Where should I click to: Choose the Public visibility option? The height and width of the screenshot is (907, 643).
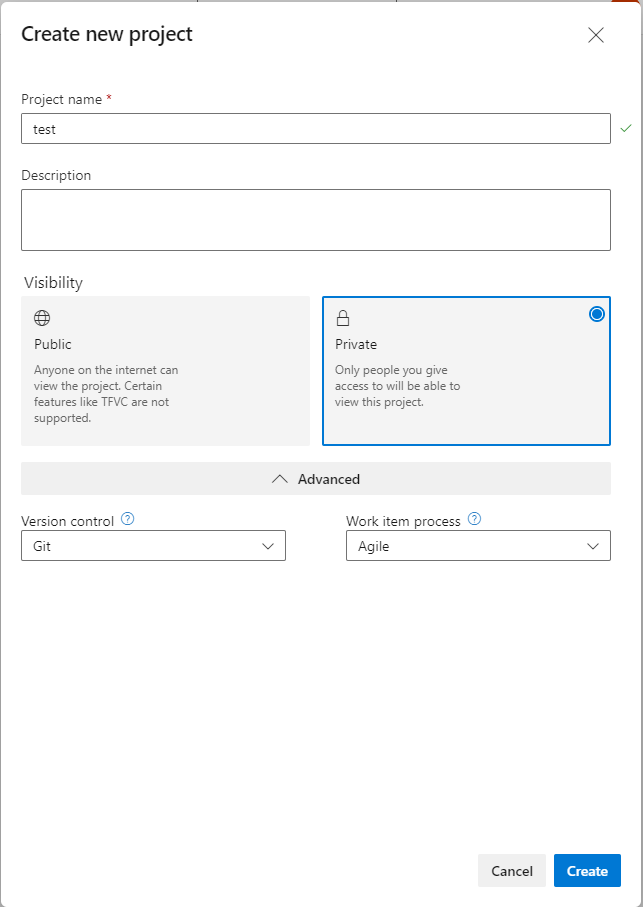(x=165, y=370)
